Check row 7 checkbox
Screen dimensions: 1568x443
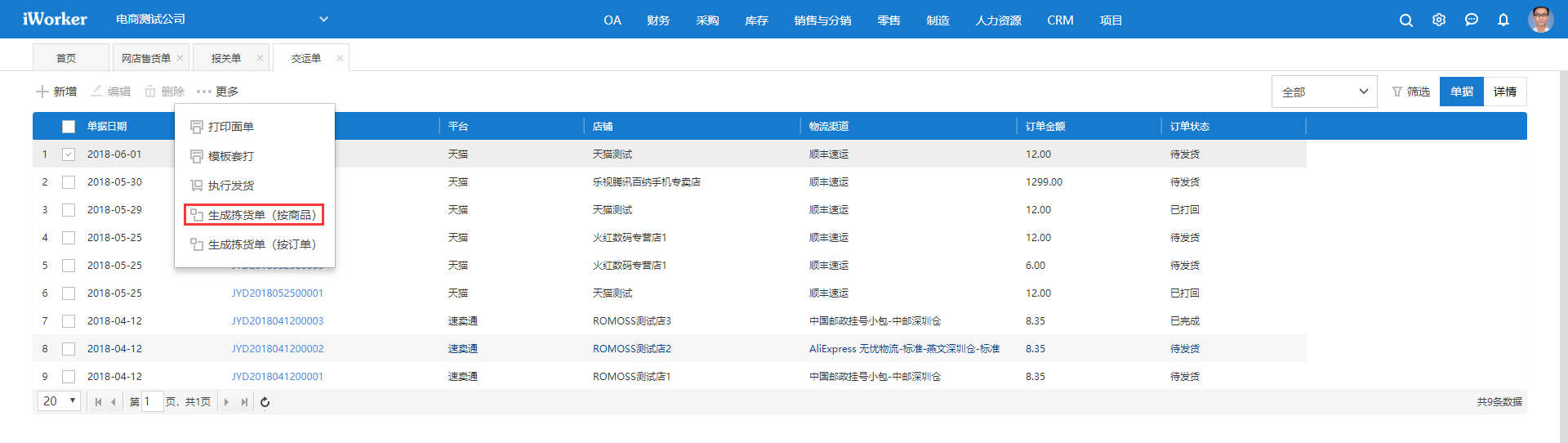69,321
